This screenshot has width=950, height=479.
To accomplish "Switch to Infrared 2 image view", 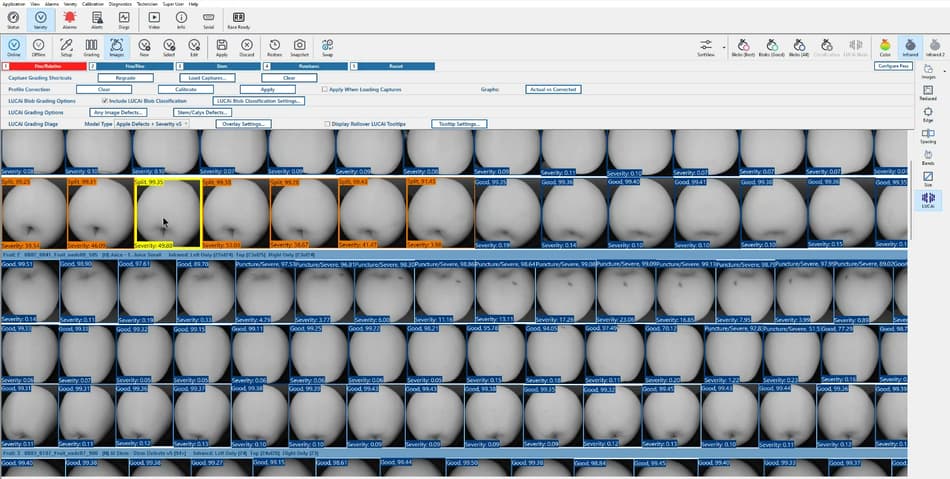I will pyautogui.click(x=935, y=47).
